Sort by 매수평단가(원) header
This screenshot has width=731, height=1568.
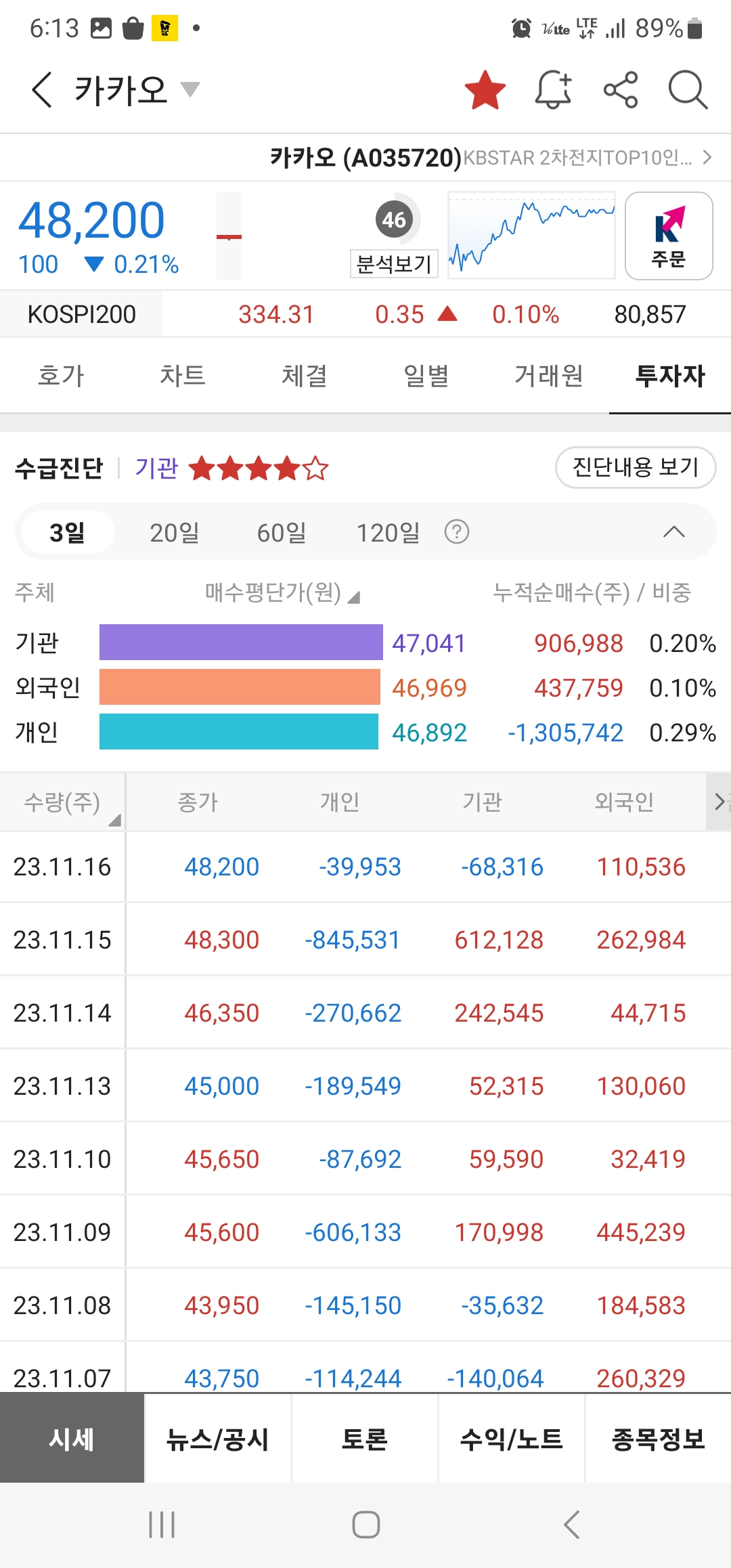(282, 593)
